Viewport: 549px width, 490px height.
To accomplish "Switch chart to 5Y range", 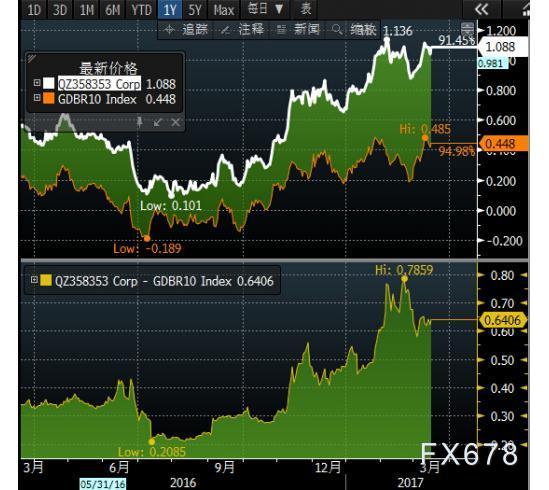I will click(195, 9).
